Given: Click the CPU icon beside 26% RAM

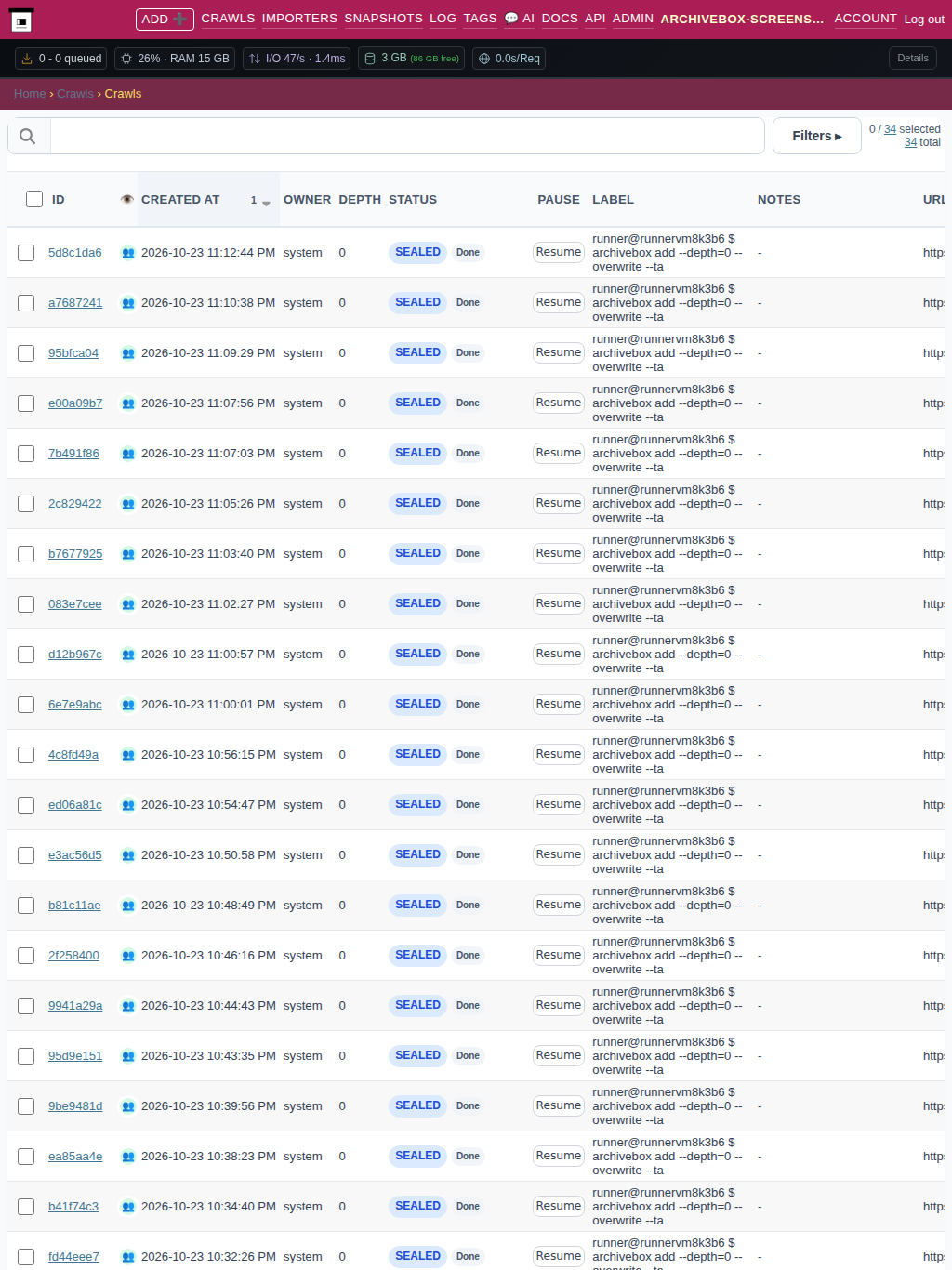Looking at the screenshot, I should coord(126,59).
